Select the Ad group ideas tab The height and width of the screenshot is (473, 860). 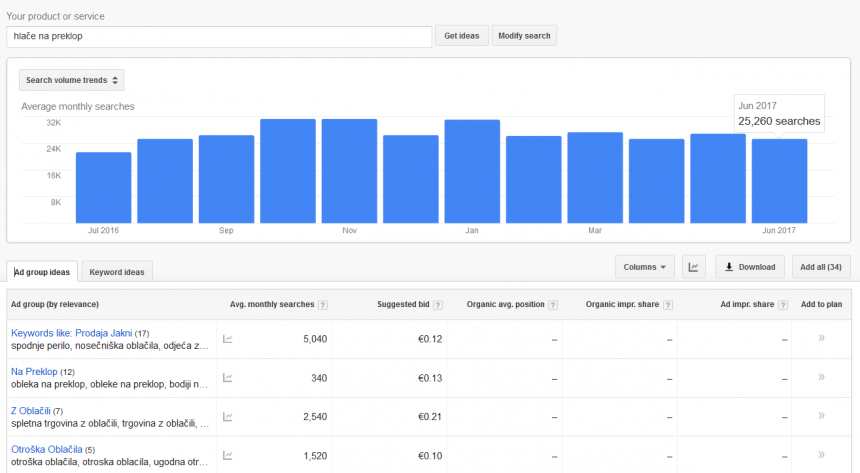pos(42,272)
